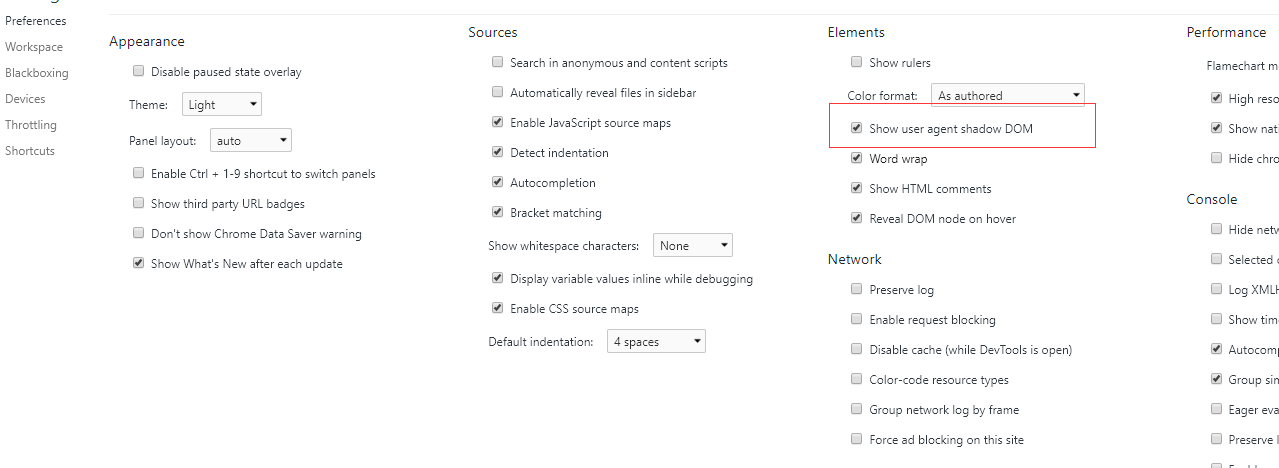Toggle Show third party URL badges
This screenshot has height=468, width=1279.
tap(138, 203)
